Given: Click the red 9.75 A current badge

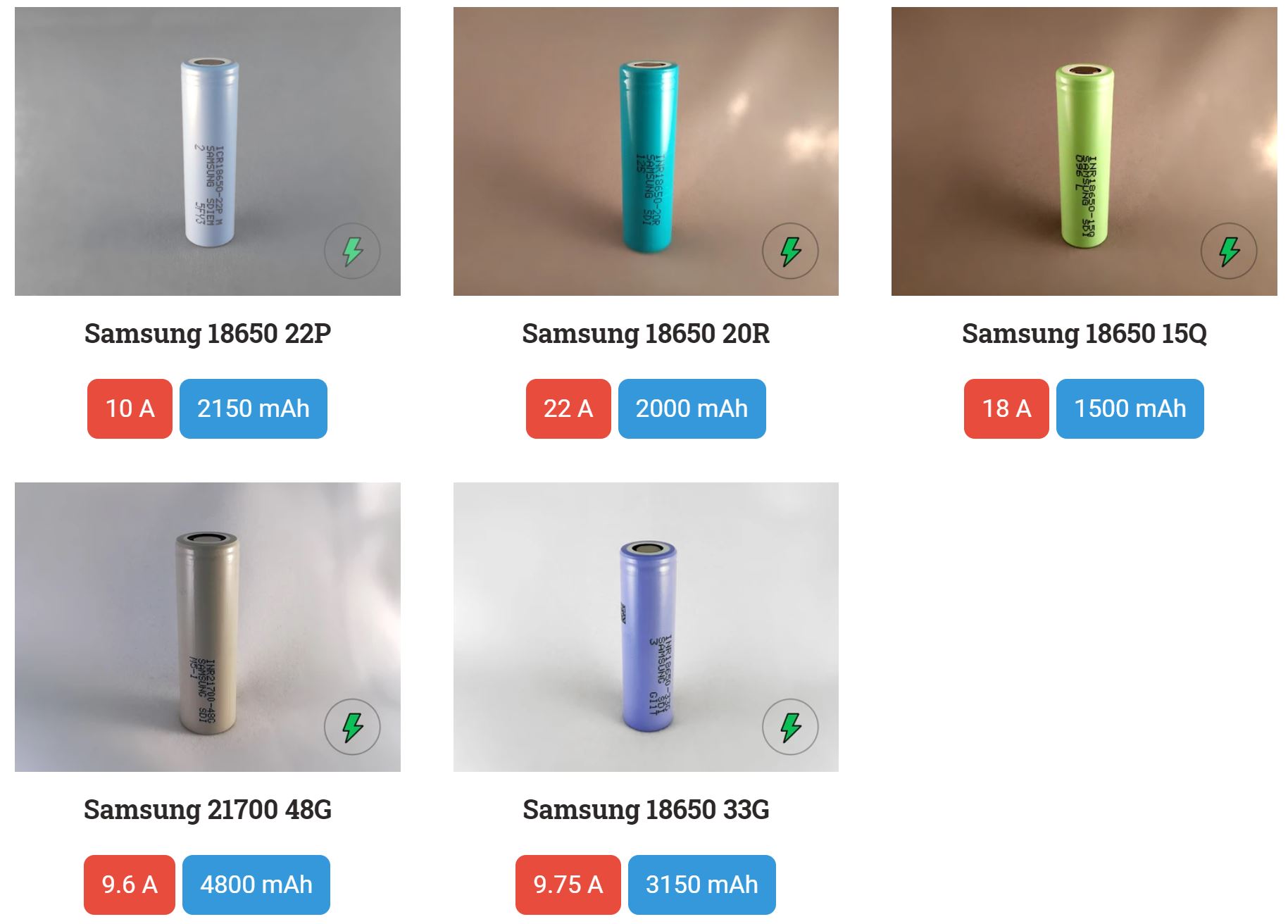Looking at the screenshot, I should coord(568,885).
